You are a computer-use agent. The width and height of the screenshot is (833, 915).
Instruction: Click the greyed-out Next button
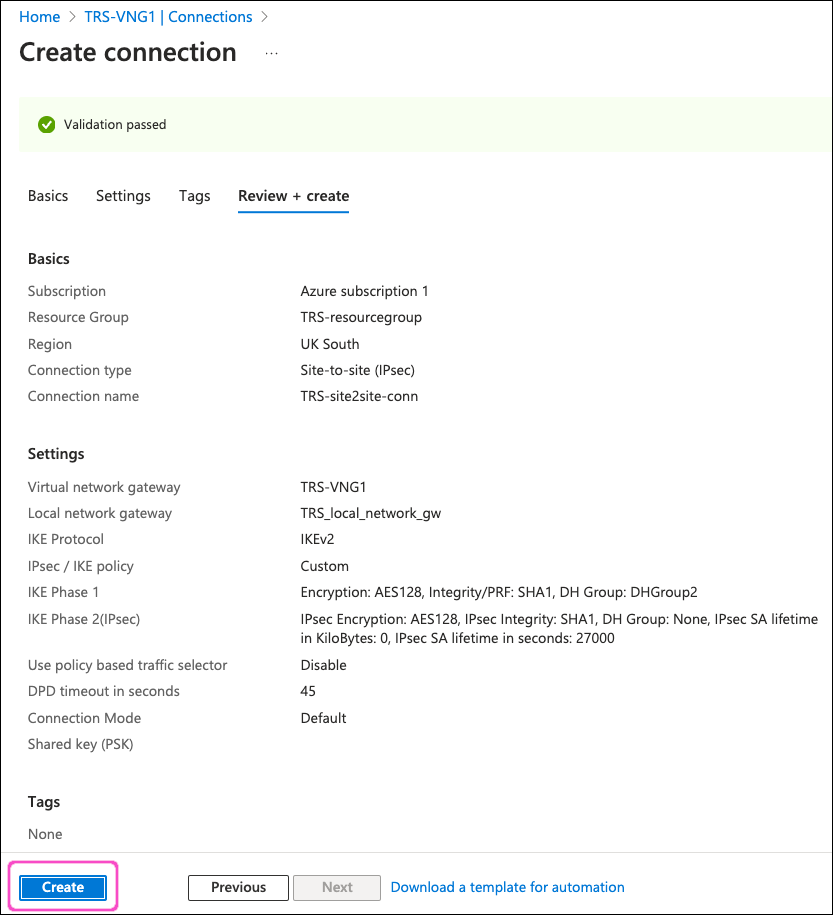[x=337, y=887]
